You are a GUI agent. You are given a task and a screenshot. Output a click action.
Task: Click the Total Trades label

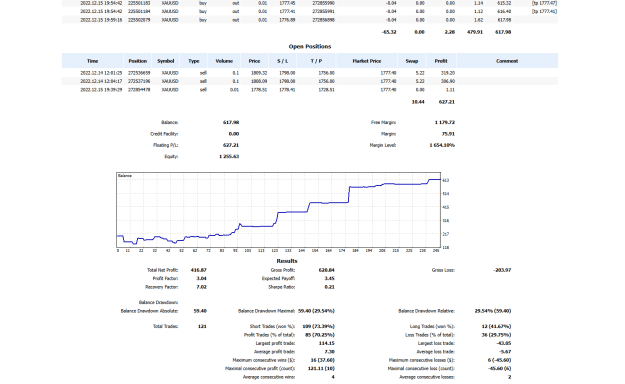[x=165, y=326]
